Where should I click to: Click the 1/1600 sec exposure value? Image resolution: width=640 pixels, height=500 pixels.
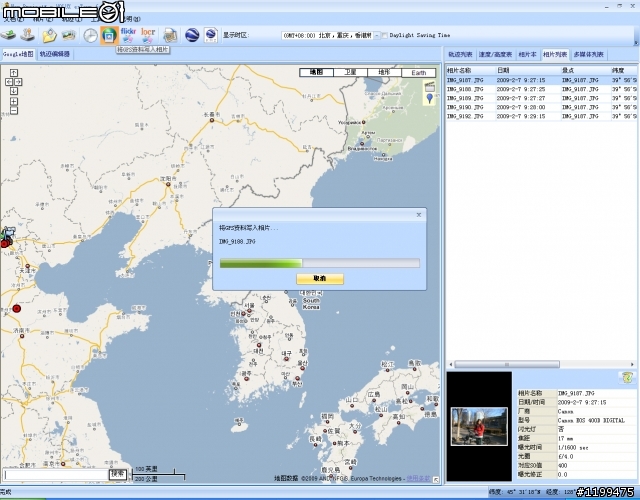573,447
